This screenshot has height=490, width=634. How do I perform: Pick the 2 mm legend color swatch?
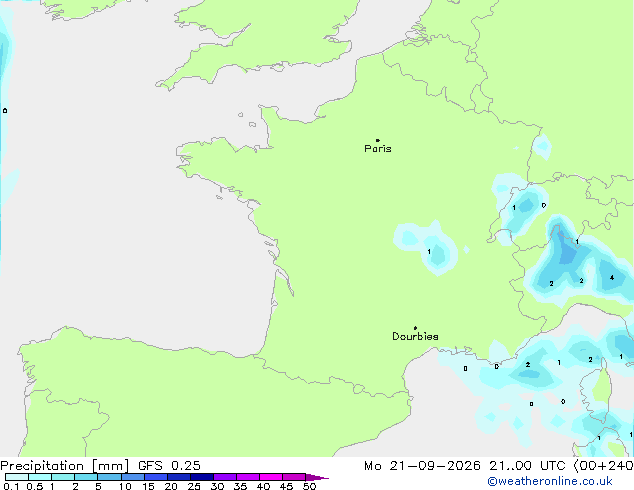coord(86,477)
